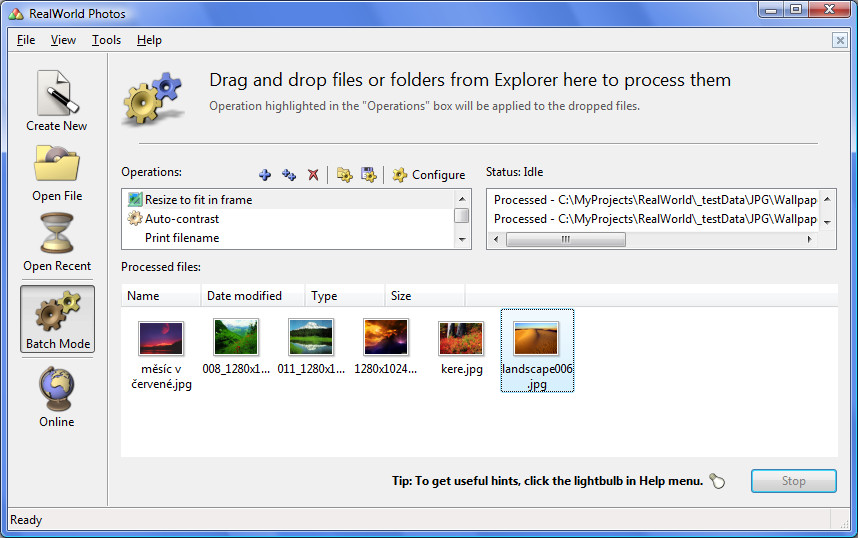858x538 pixels.
Task: Click the status log scroll down arrow
Action: 827,222
